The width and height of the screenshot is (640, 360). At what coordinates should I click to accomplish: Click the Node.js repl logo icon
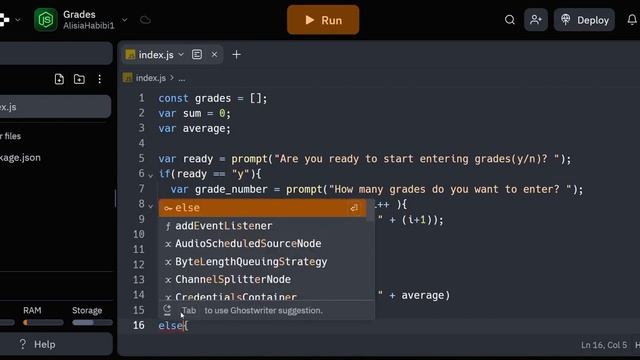pos(46,20)
